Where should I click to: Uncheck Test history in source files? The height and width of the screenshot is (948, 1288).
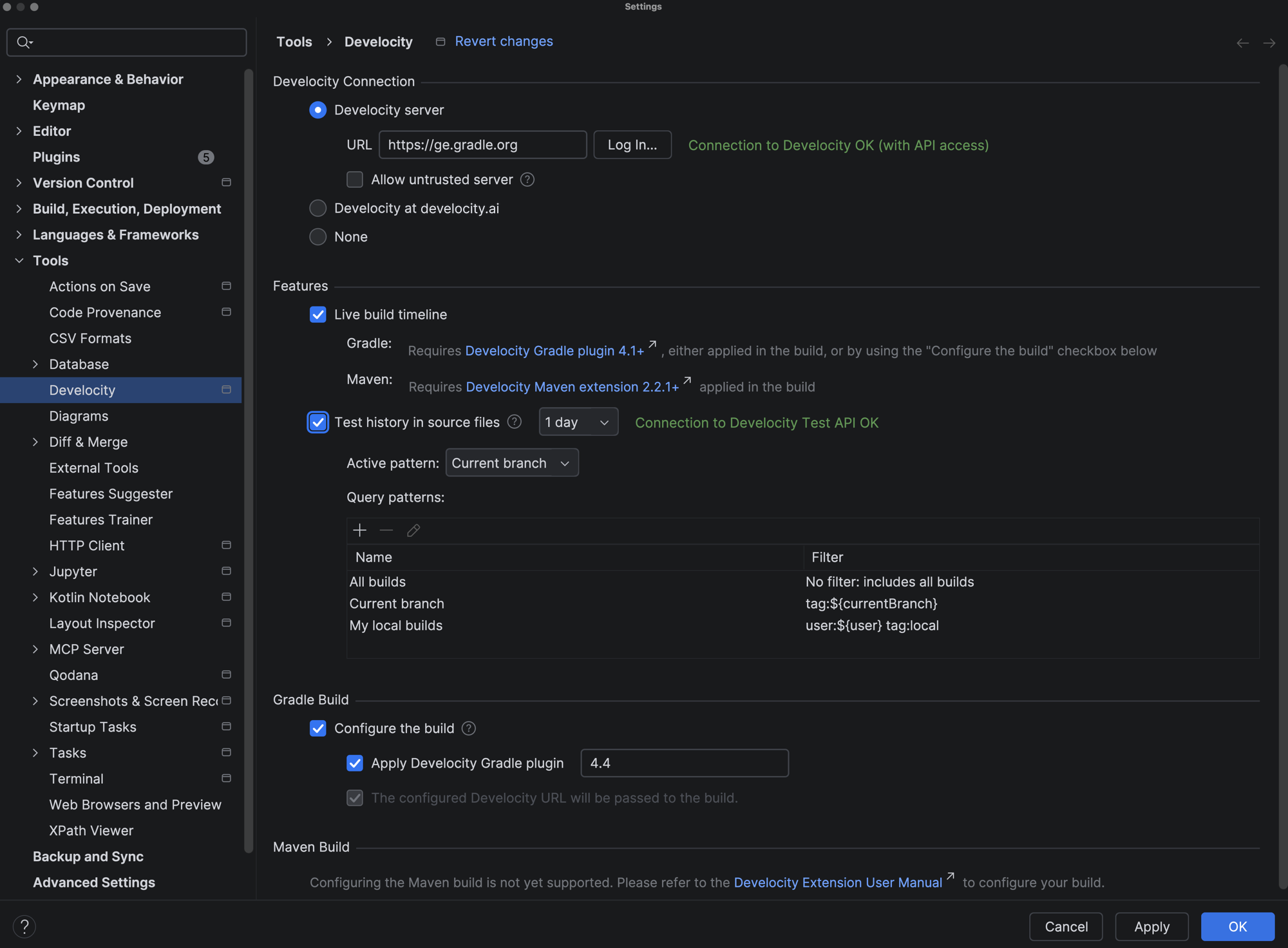click(x=318, y=422)
